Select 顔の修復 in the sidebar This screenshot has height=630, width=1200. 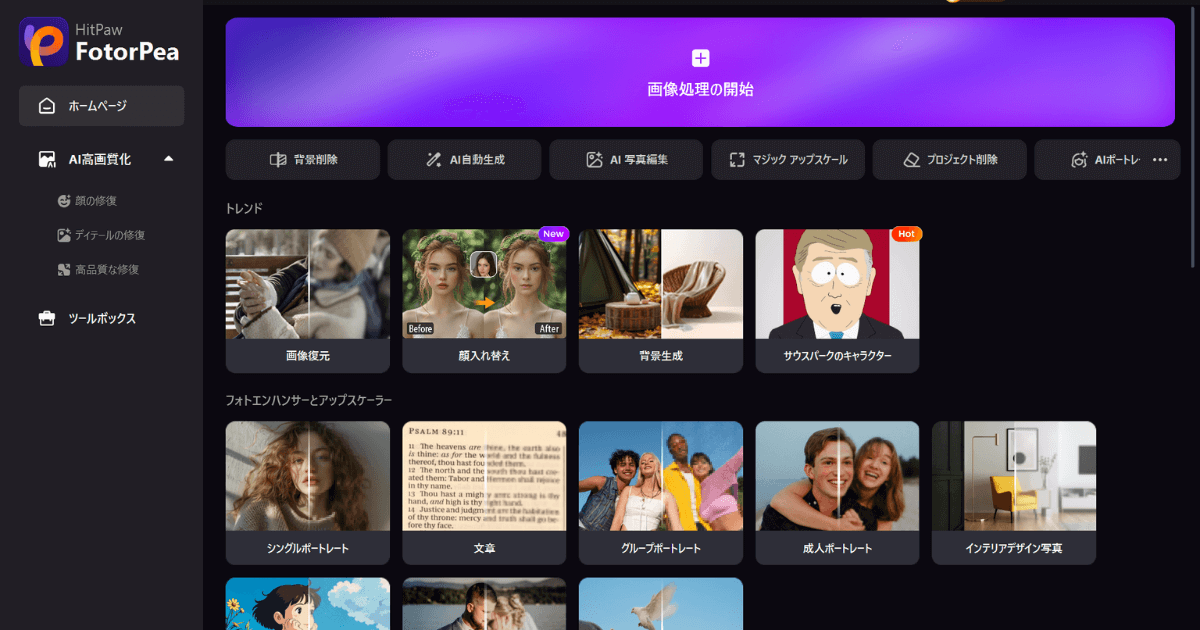pyautogui.click(x=95, y=201)
